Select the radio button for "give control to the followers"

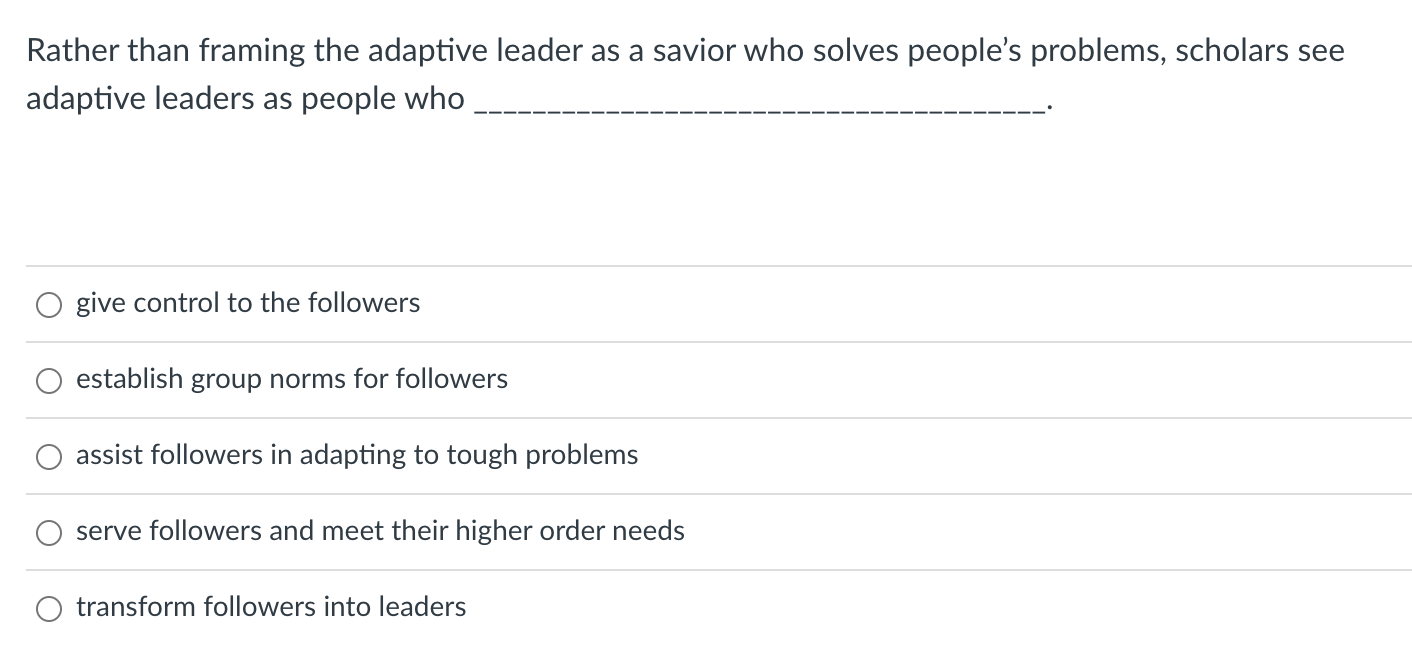(x=49, y=304)
